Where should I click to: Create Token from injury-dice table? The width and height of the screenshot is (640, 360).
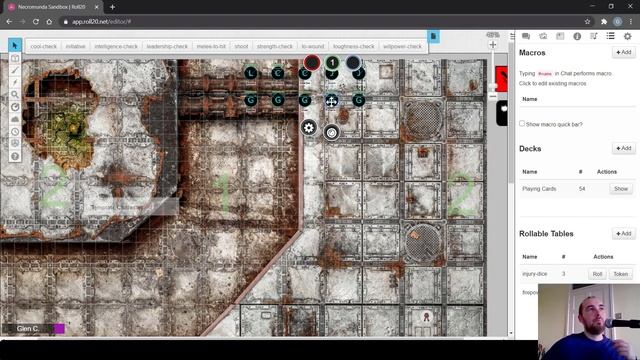click(620, 274)
